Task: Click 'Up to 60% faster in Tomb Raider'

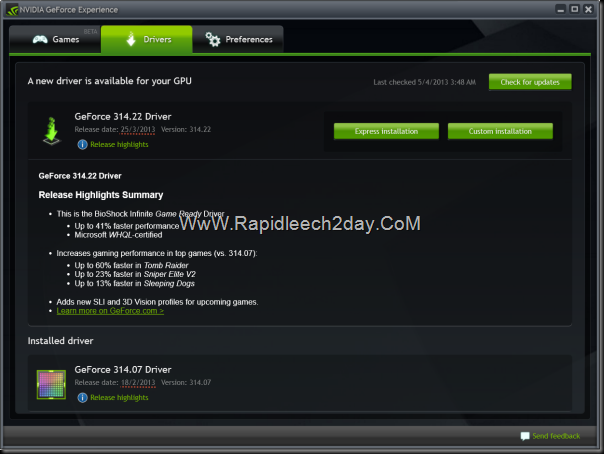Action: (131, 265)
